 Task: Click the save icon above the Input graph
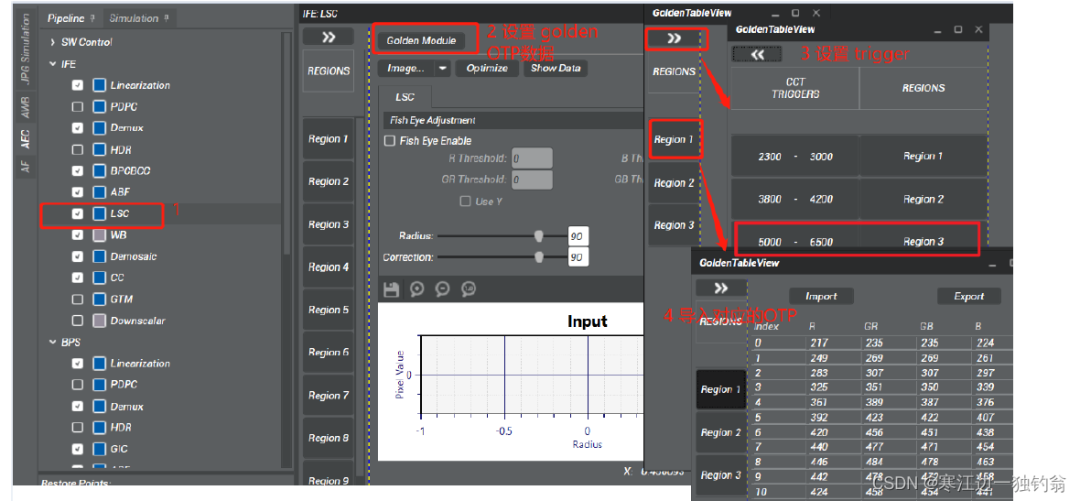(391, 289)
